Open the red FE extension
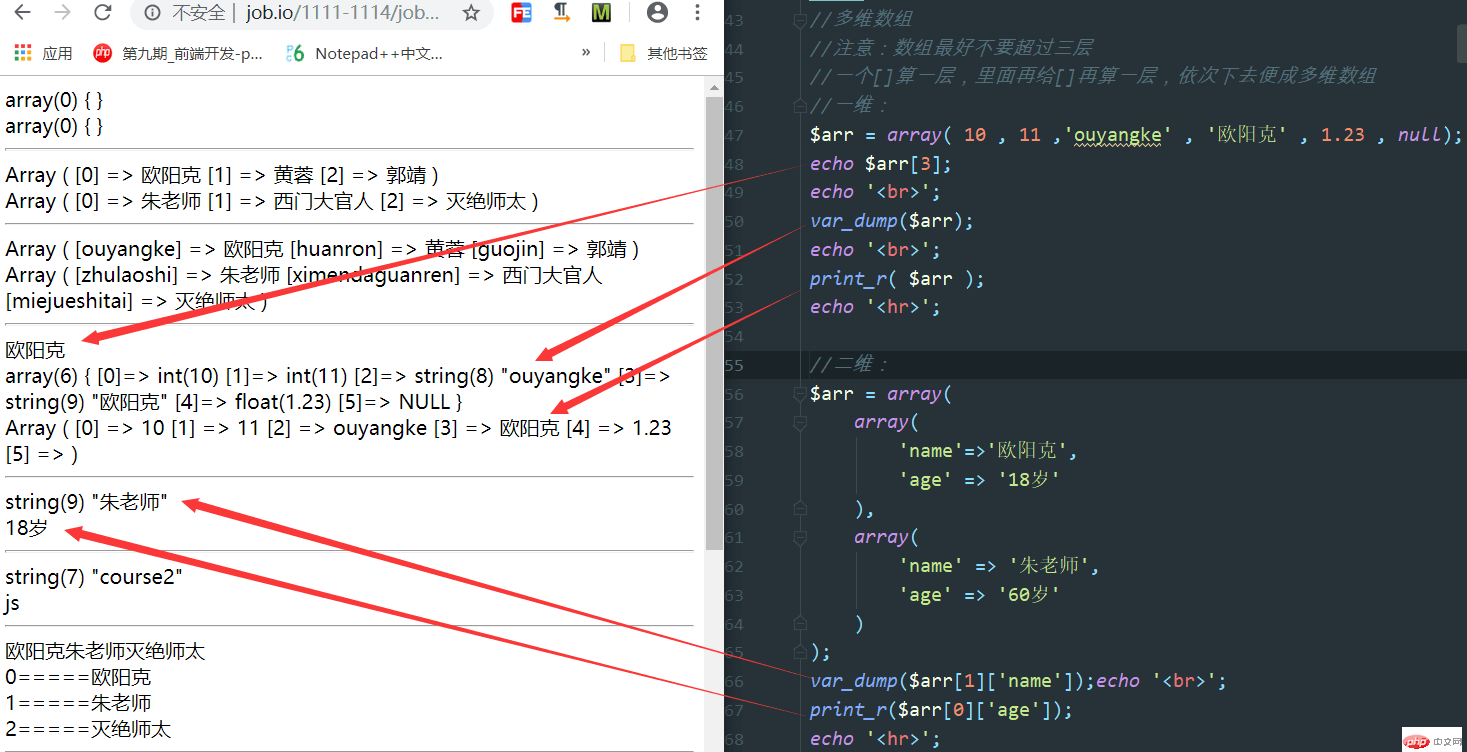 [x=521, y=13]
